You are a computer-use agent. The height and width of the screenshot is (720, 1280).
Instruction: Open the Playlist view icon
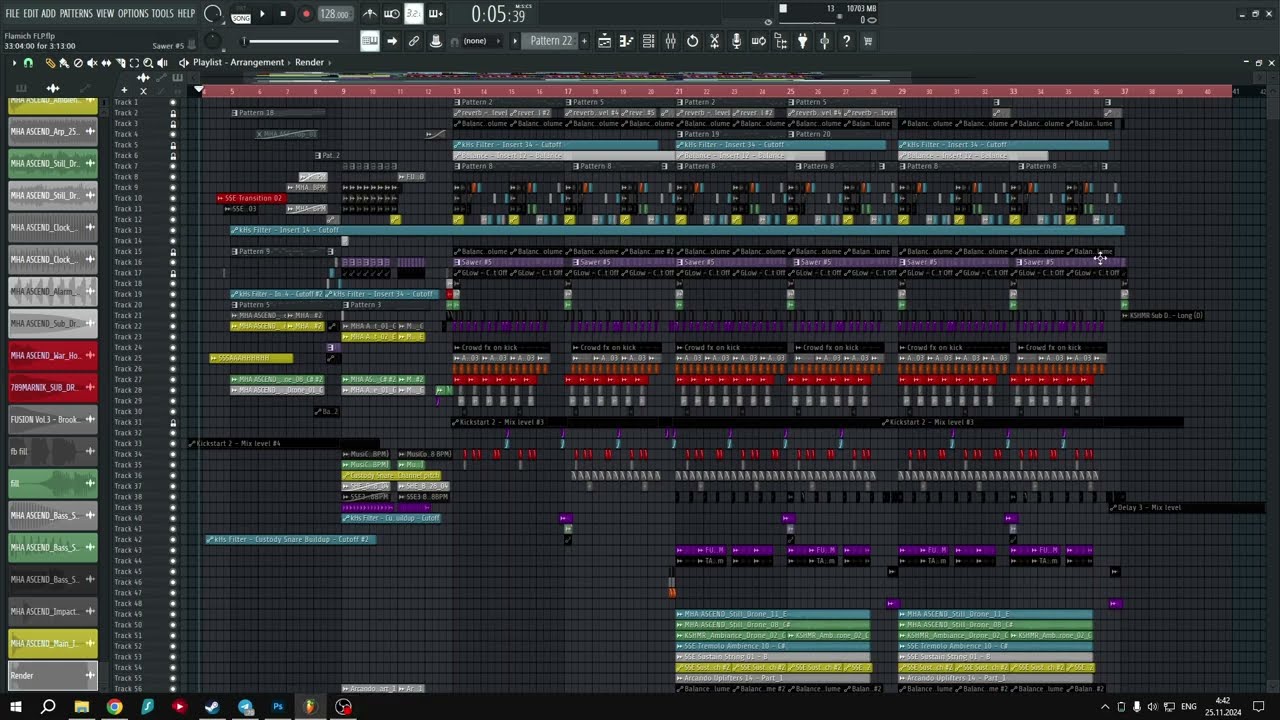coord(604,41)
